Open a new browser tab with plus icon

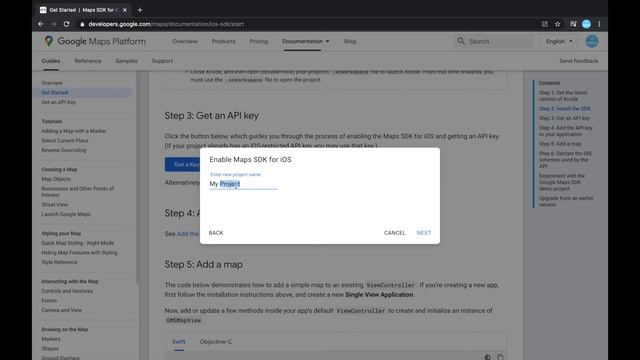click(x=140, y=10)
